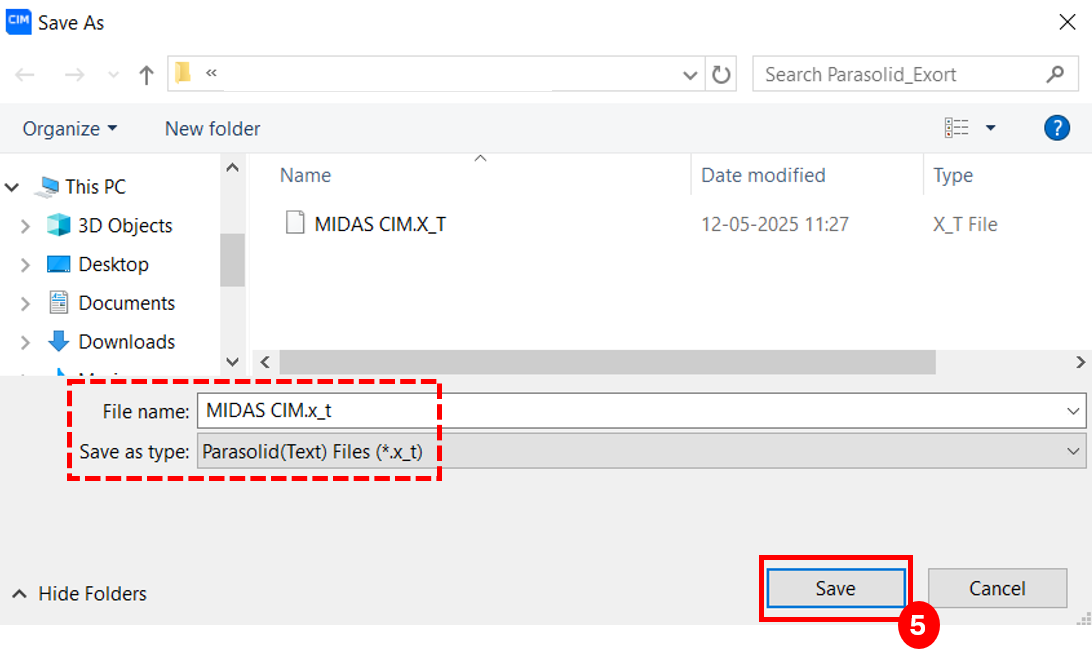
Task: Open the Organize menu
Action: tap(70, 129)
